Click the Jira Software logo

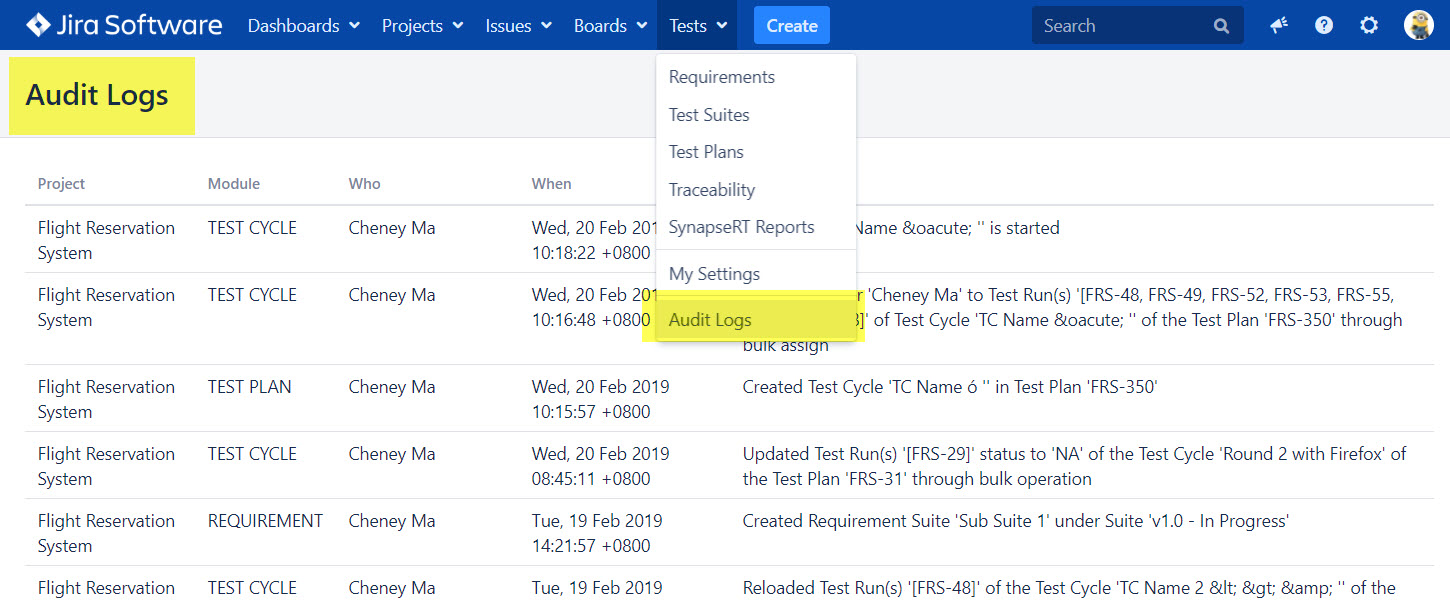[x=124, y=25]
